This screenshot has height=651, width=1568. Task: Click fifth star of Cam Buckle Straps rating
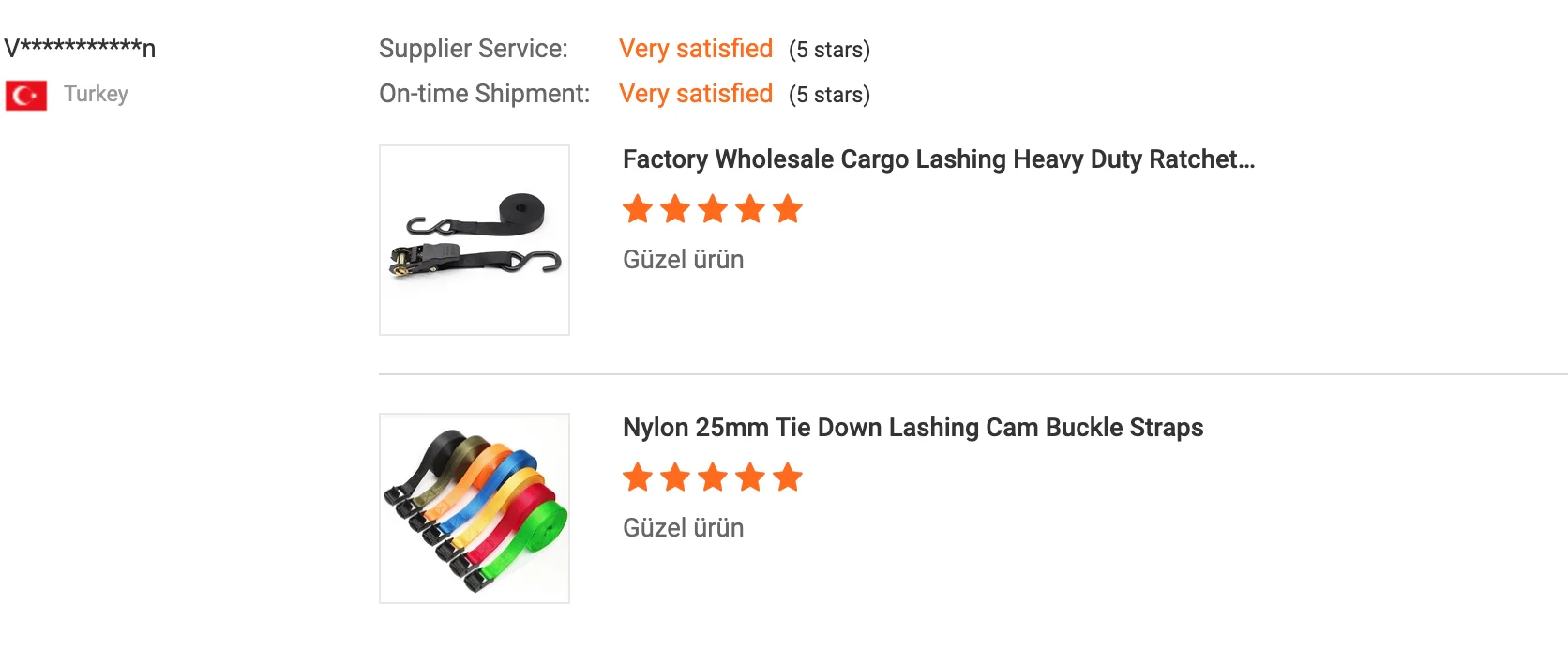point(788,477)
